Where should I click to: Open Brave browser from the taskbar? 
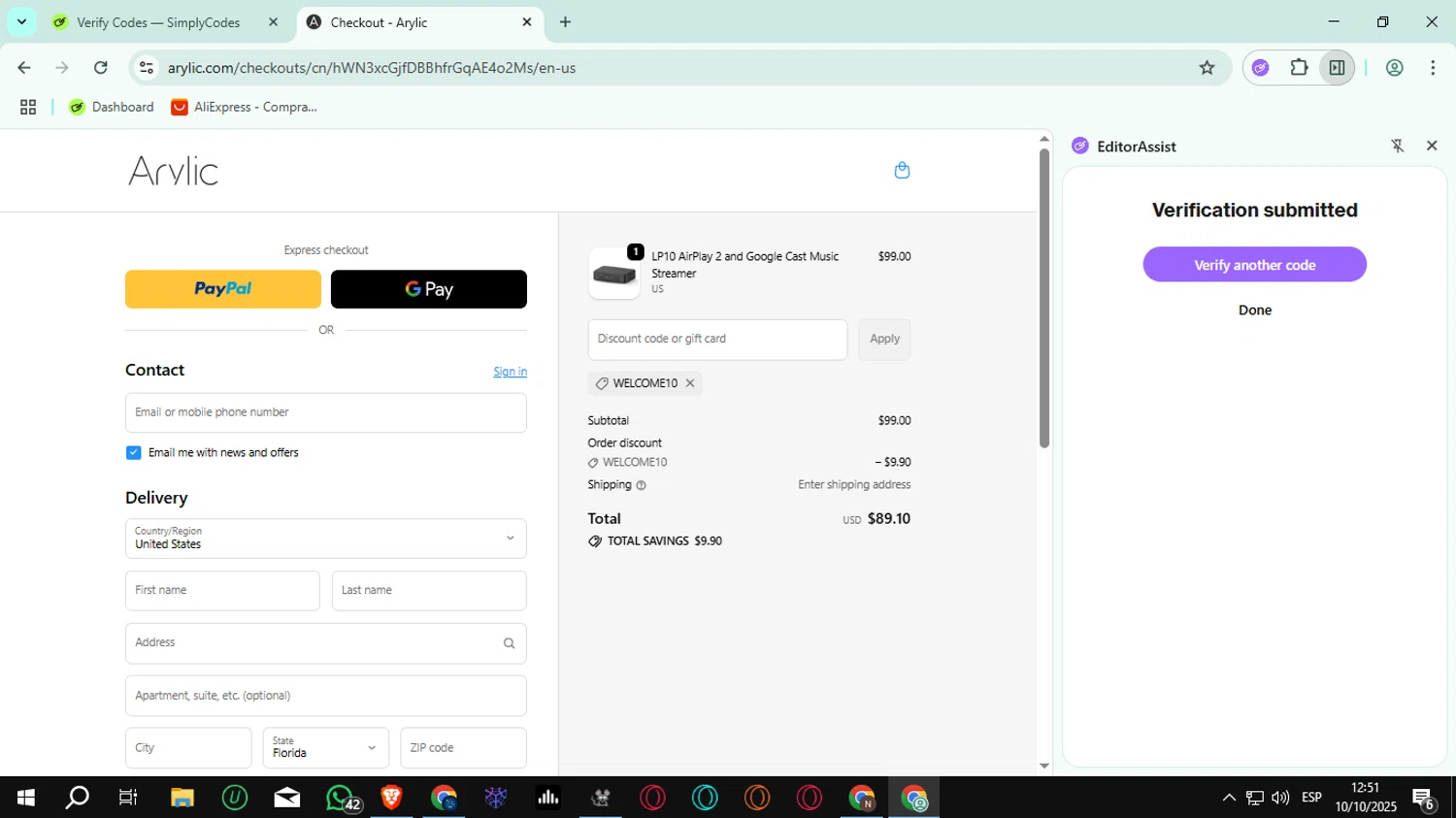[391, 798]
